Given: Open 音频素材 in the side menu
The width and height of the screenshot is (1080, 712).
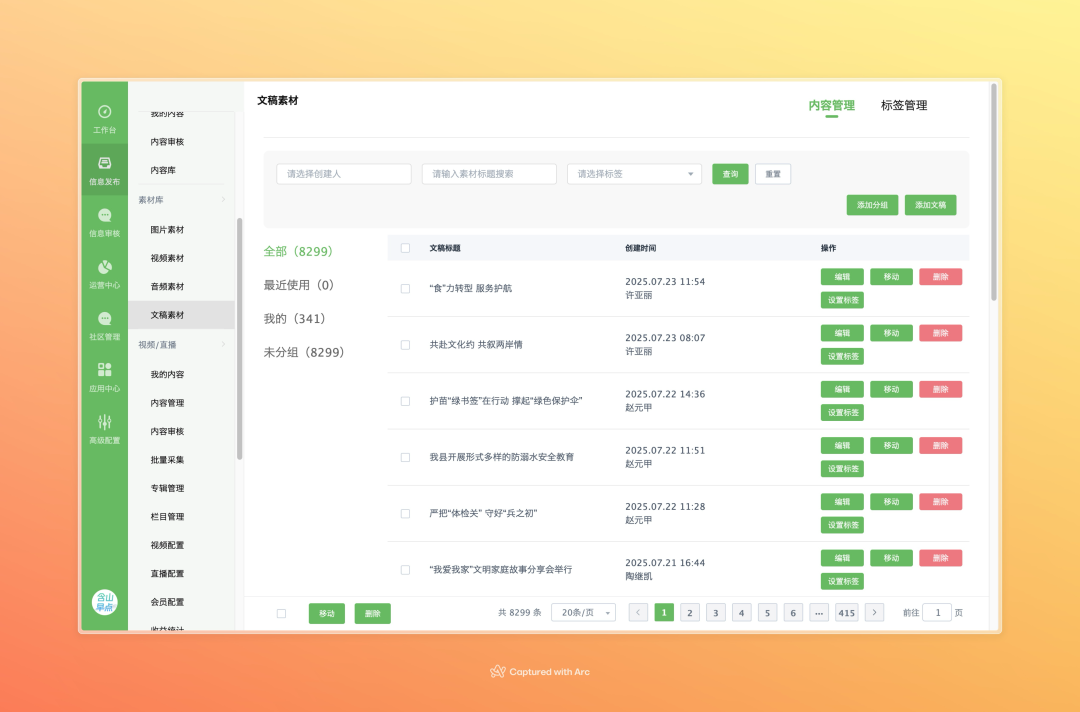Looking at the screenshot, I should 167,286.
